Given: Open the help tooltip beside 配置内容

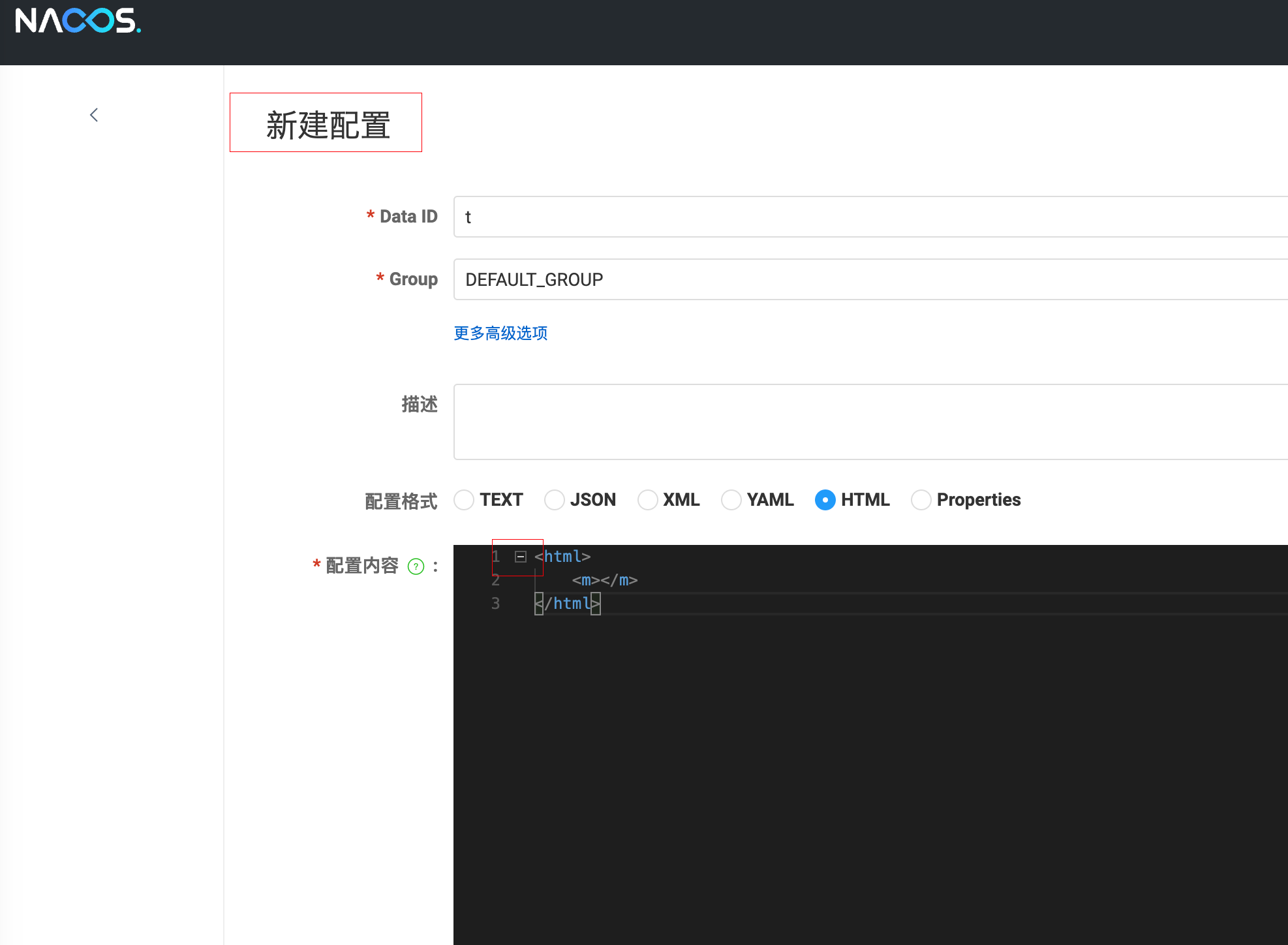Looking at the screenshot, I should (416, 566).
